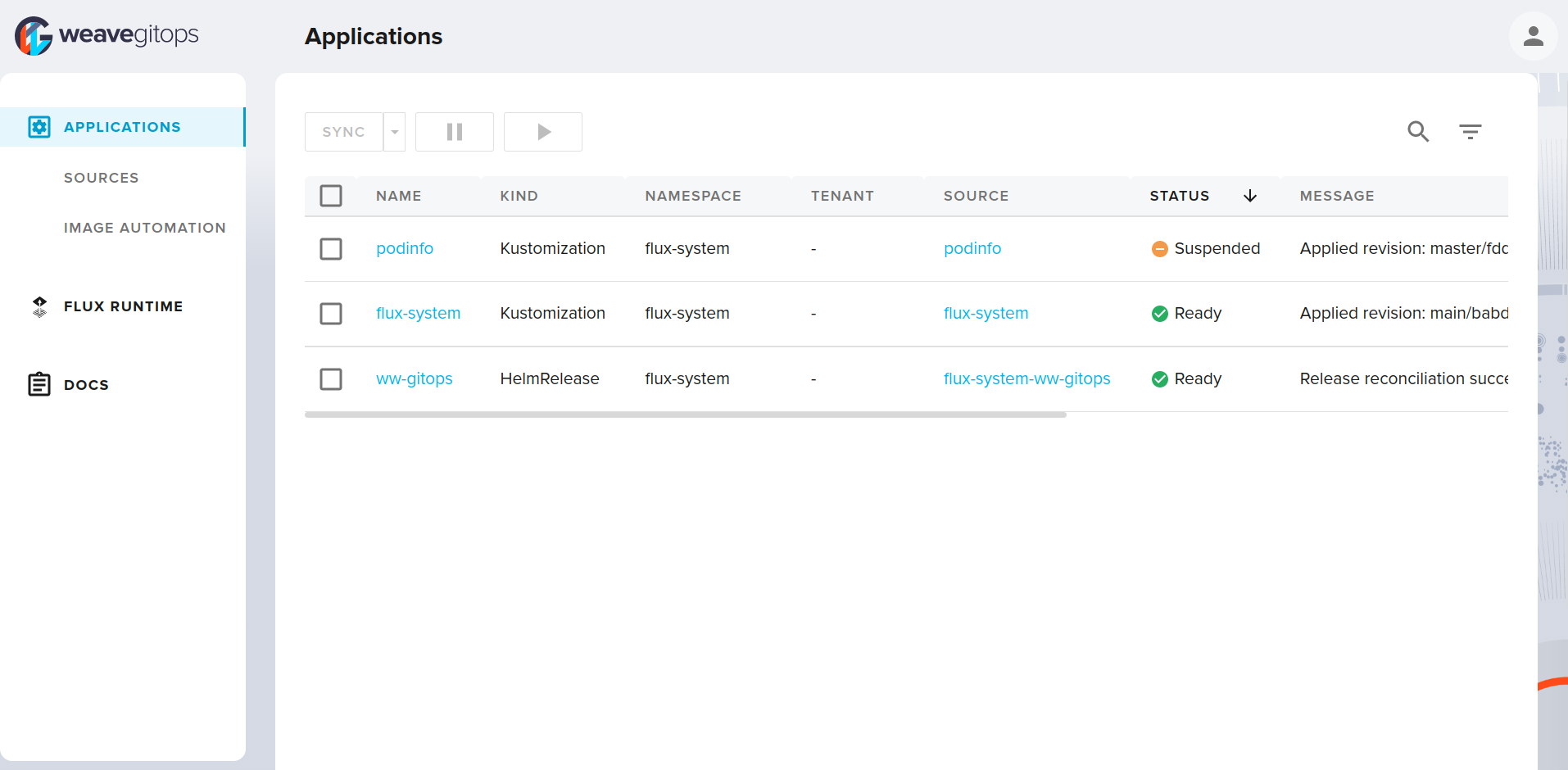Expand the Sync dropdown arrow
The width and height of the screenshot is (1568, 770).
tap(395, 132)
